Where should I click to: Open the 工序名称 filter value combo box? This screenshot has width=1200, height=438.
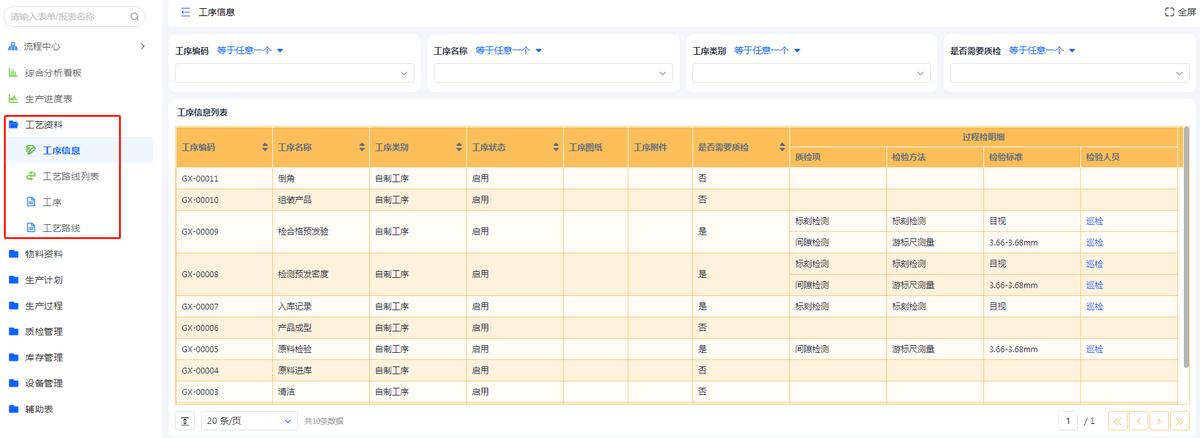[x=553, y=73]
